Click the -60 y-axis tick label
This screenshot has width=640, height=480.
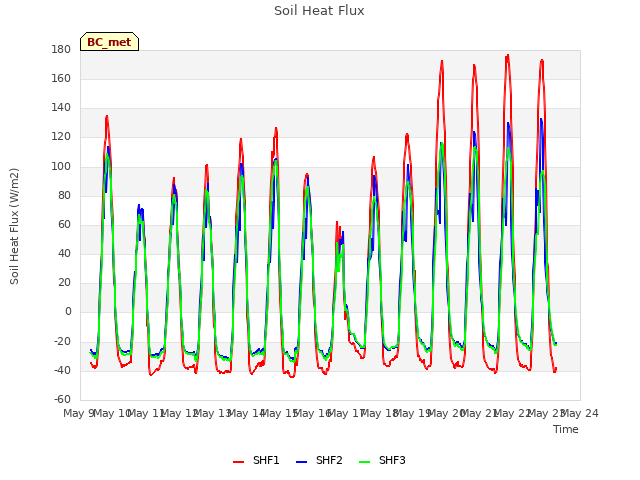click(x=62, y=399)
